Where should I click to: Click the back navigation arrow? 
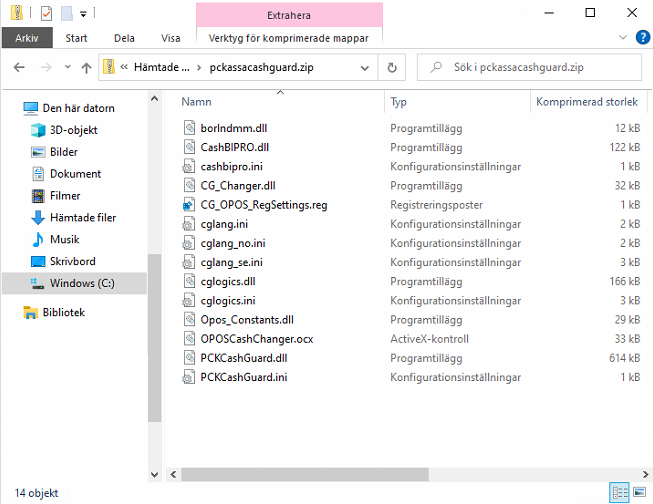[x=19, y=68]
